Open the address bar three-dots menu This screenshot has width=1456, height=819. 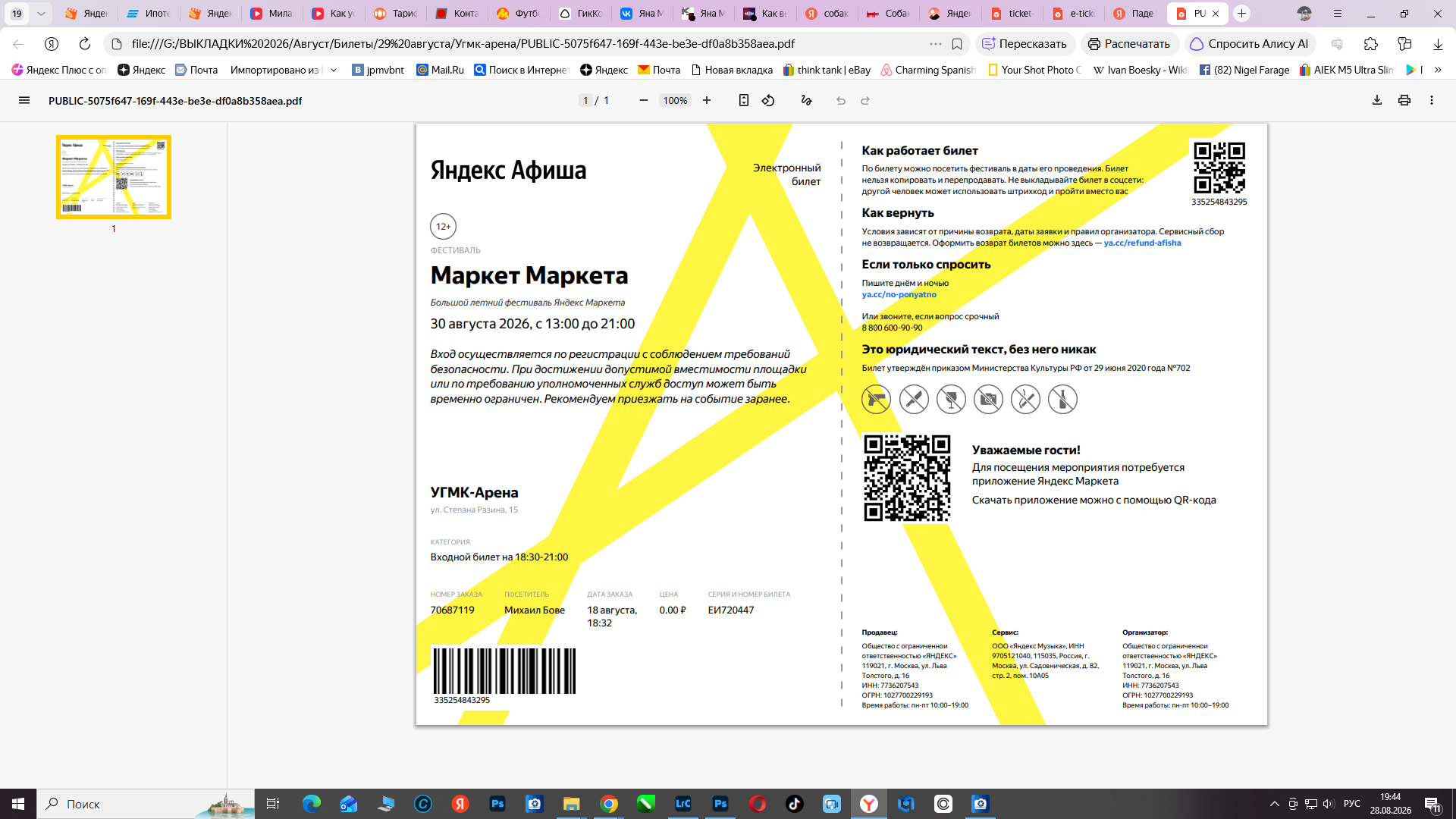click(x=936, y=44)
